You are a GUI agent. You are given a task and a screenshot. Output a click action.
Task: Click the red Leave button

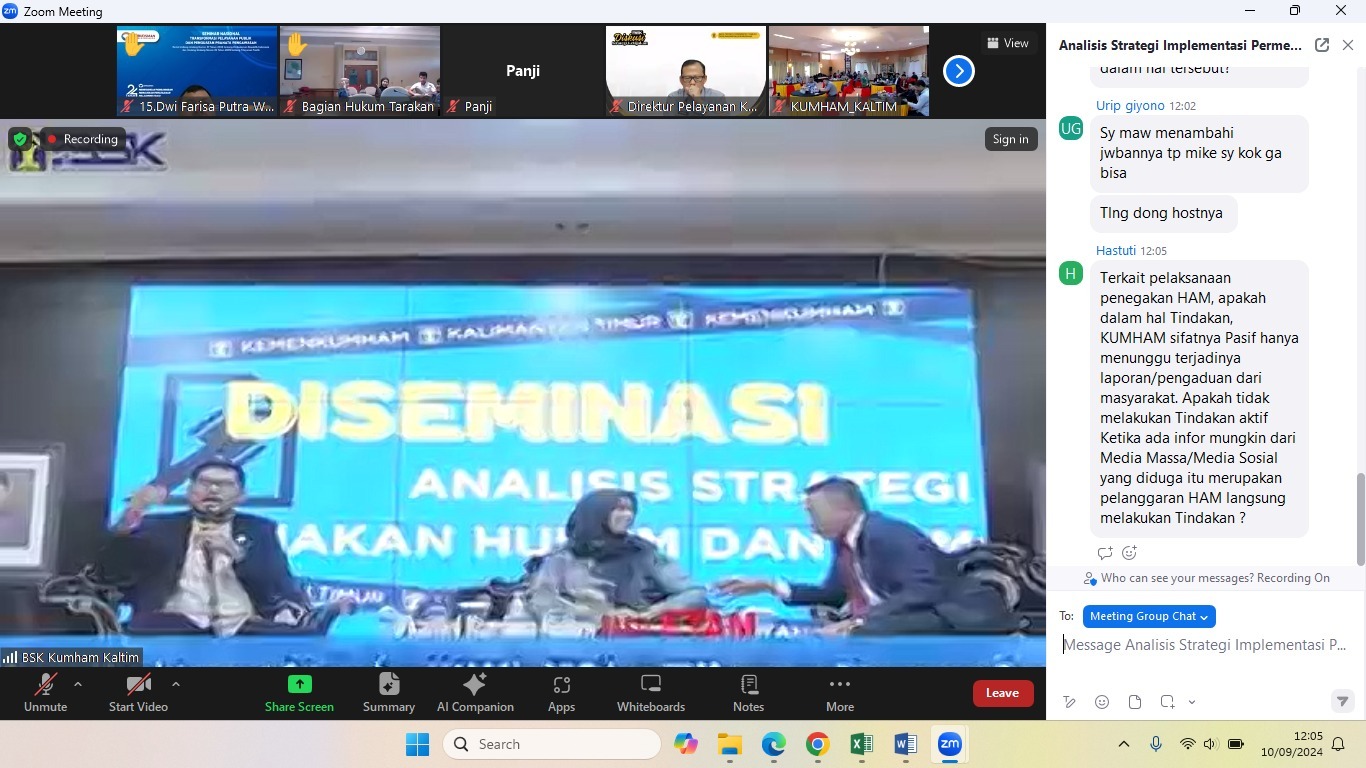pyautogui.click(x=1002, y=693)
